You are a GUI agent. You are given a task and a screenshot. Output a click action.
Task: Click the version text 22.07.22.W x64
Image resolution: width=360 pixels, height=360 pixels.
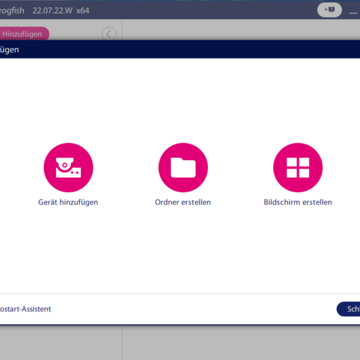pyautogui.click(x=61, y=10)
